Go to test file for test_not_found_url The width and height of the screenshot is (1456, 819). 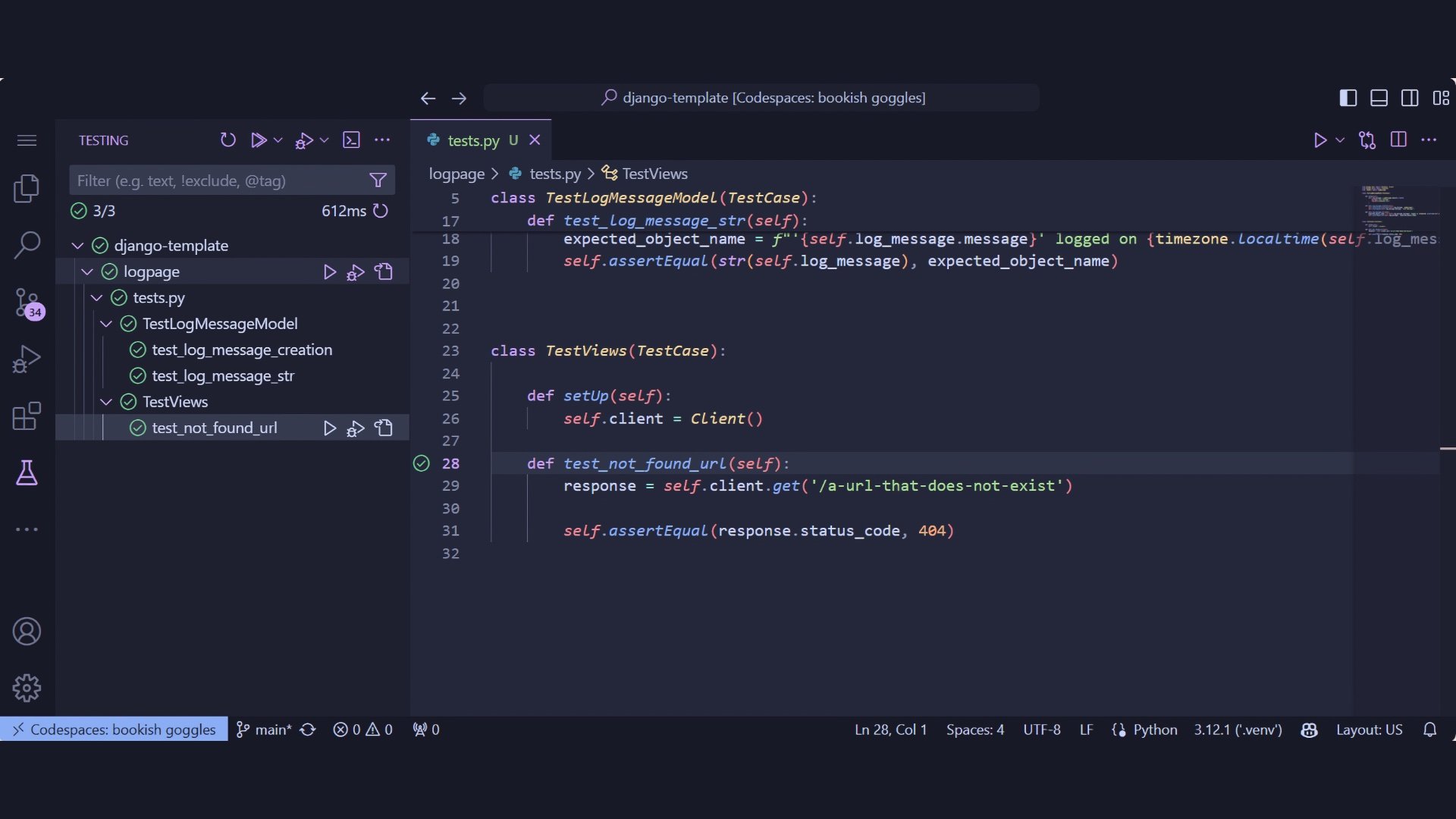(x=384, y=428)
